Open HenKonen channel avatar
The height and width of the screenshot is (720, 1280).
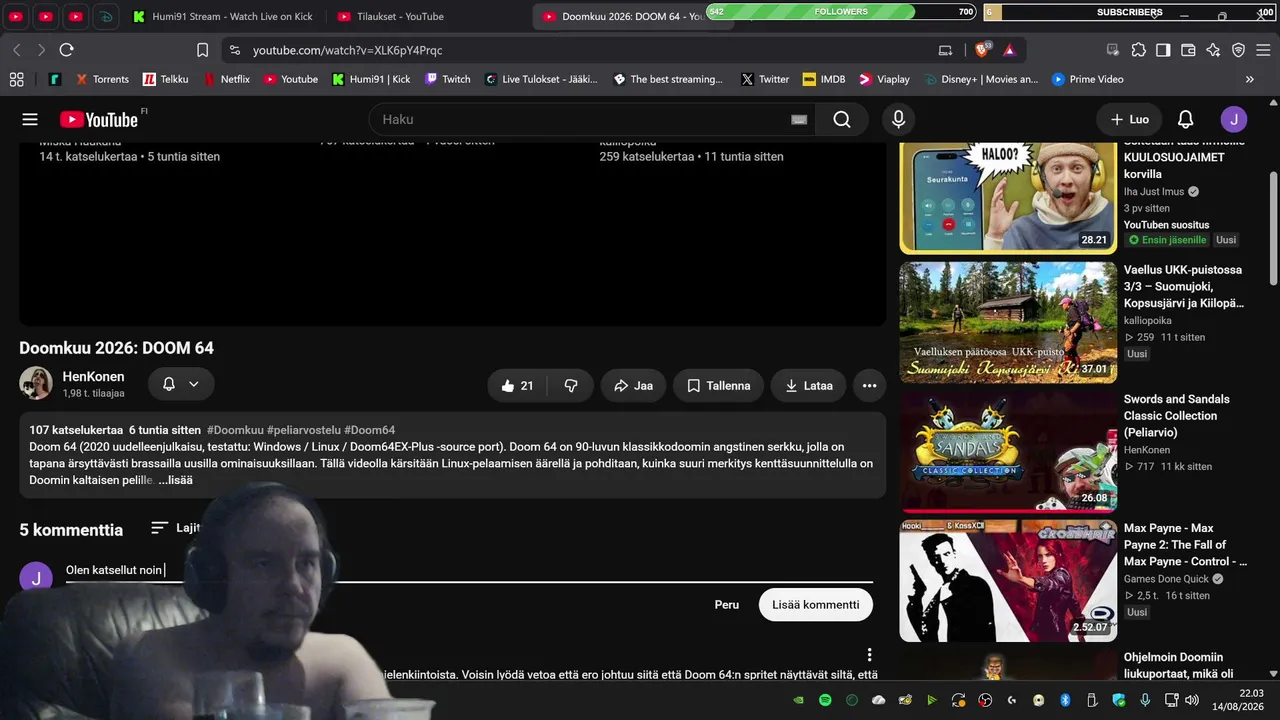[36, 383]
